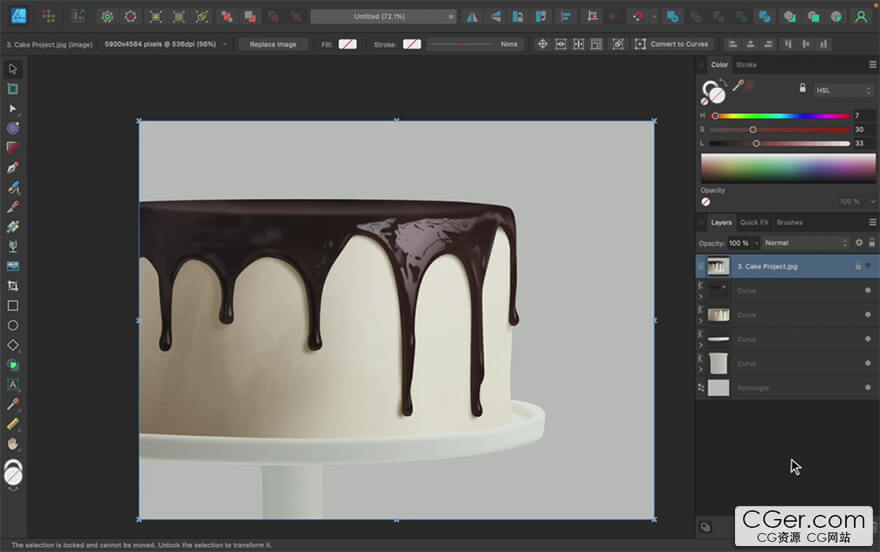880x552 pixels.
Task: Select the Pen tool
Action: (13, 167)
